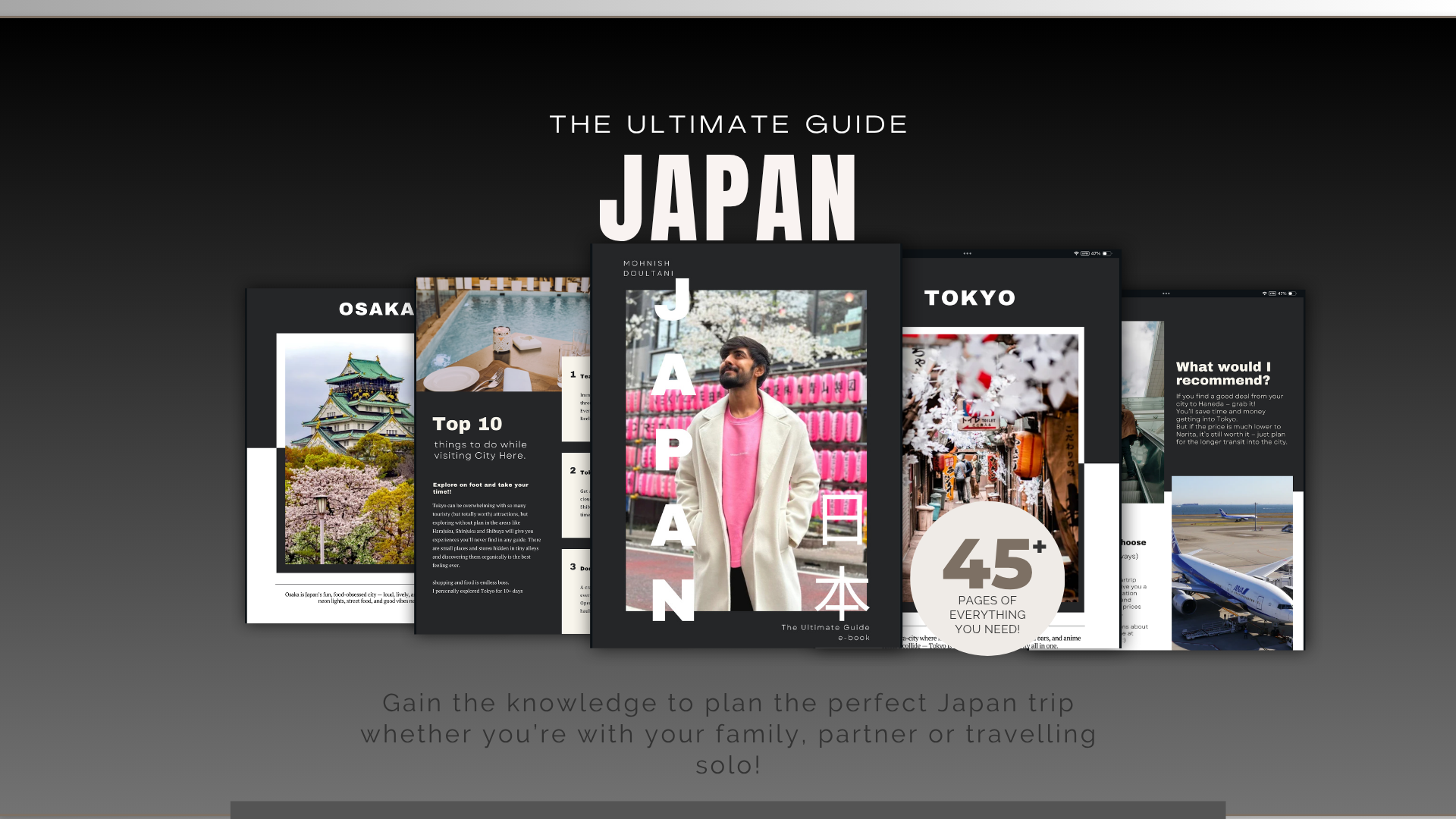1456x819 pixels.
Task: Click the gray bar at page bottom
Action: pos(728,809)
